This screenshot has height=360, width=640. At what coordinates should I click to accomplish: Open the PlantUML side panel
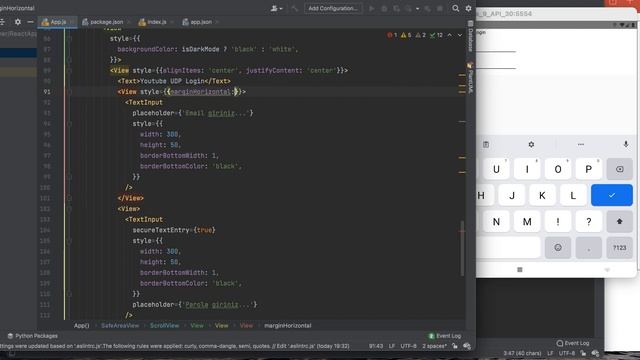click(x=470, y=78)
